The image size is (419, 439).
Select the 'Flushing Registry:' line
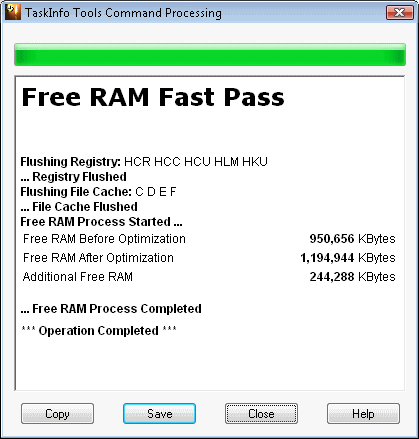pos(144,162)
